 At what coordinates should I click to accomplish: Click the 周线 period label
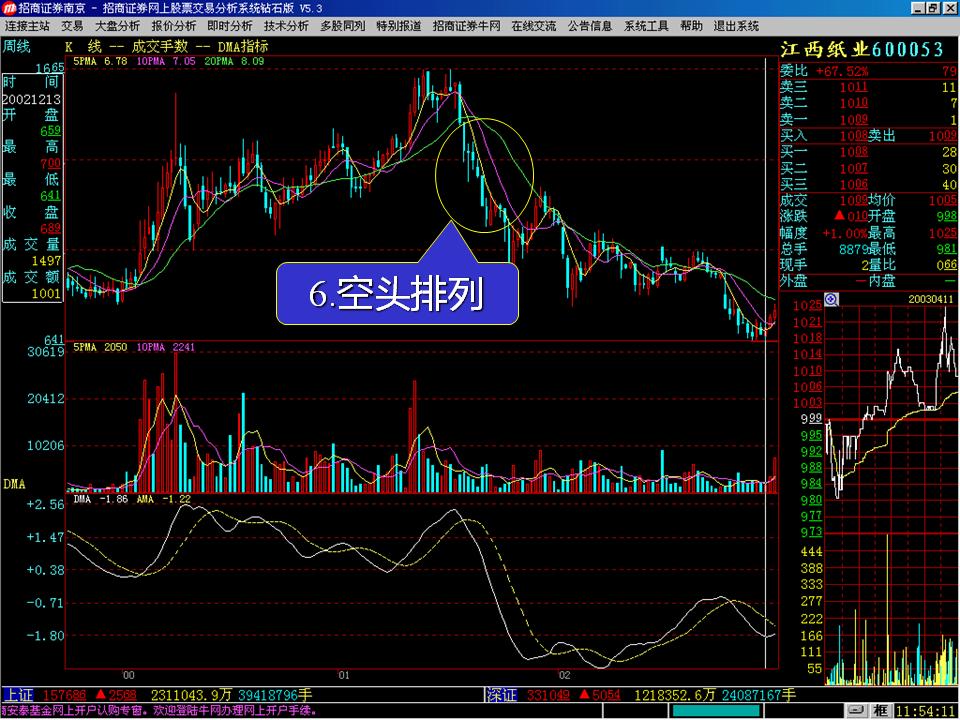(x=17, y=47)
